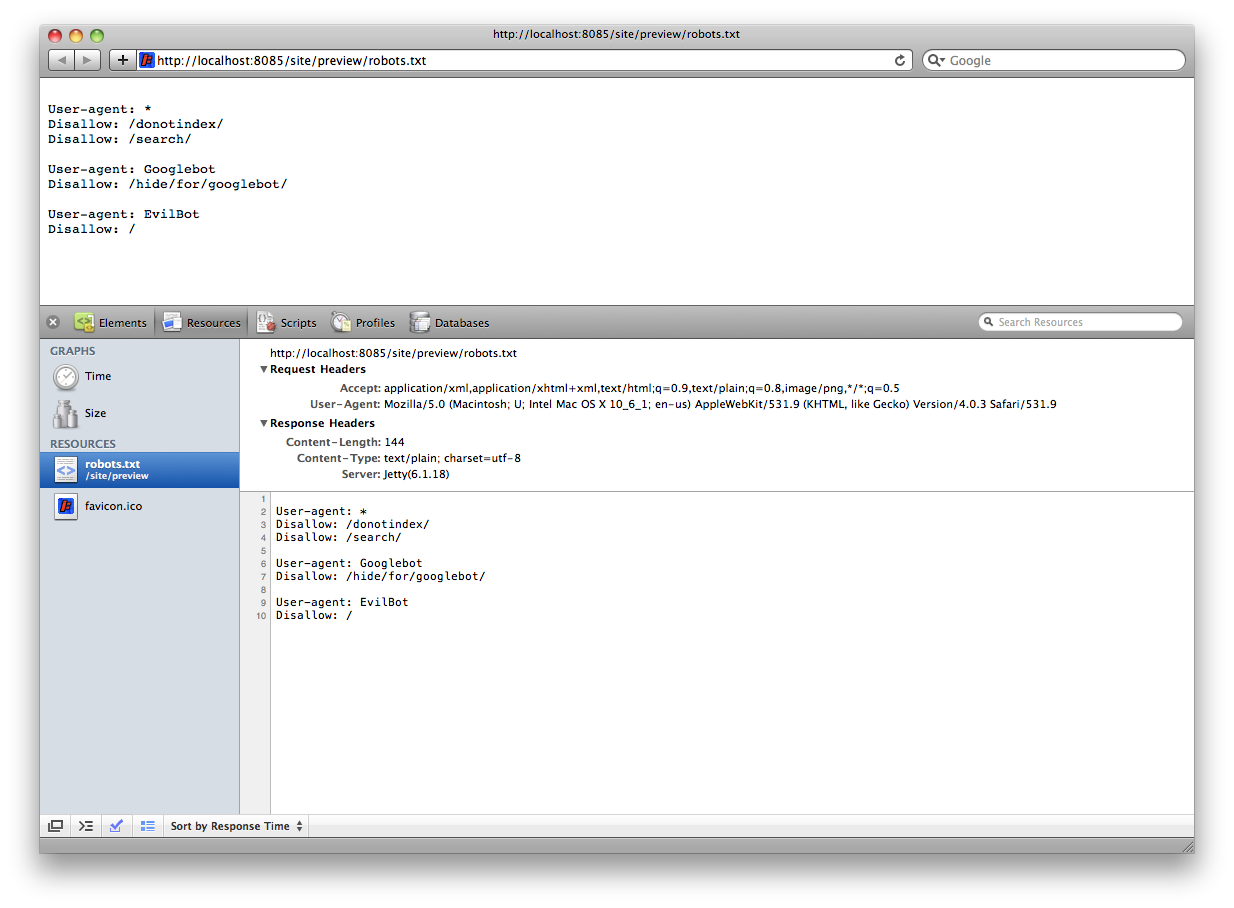1234x908 pixels.
Task: Click the Add Bookmark plus button
Action: tap(122, 60)
